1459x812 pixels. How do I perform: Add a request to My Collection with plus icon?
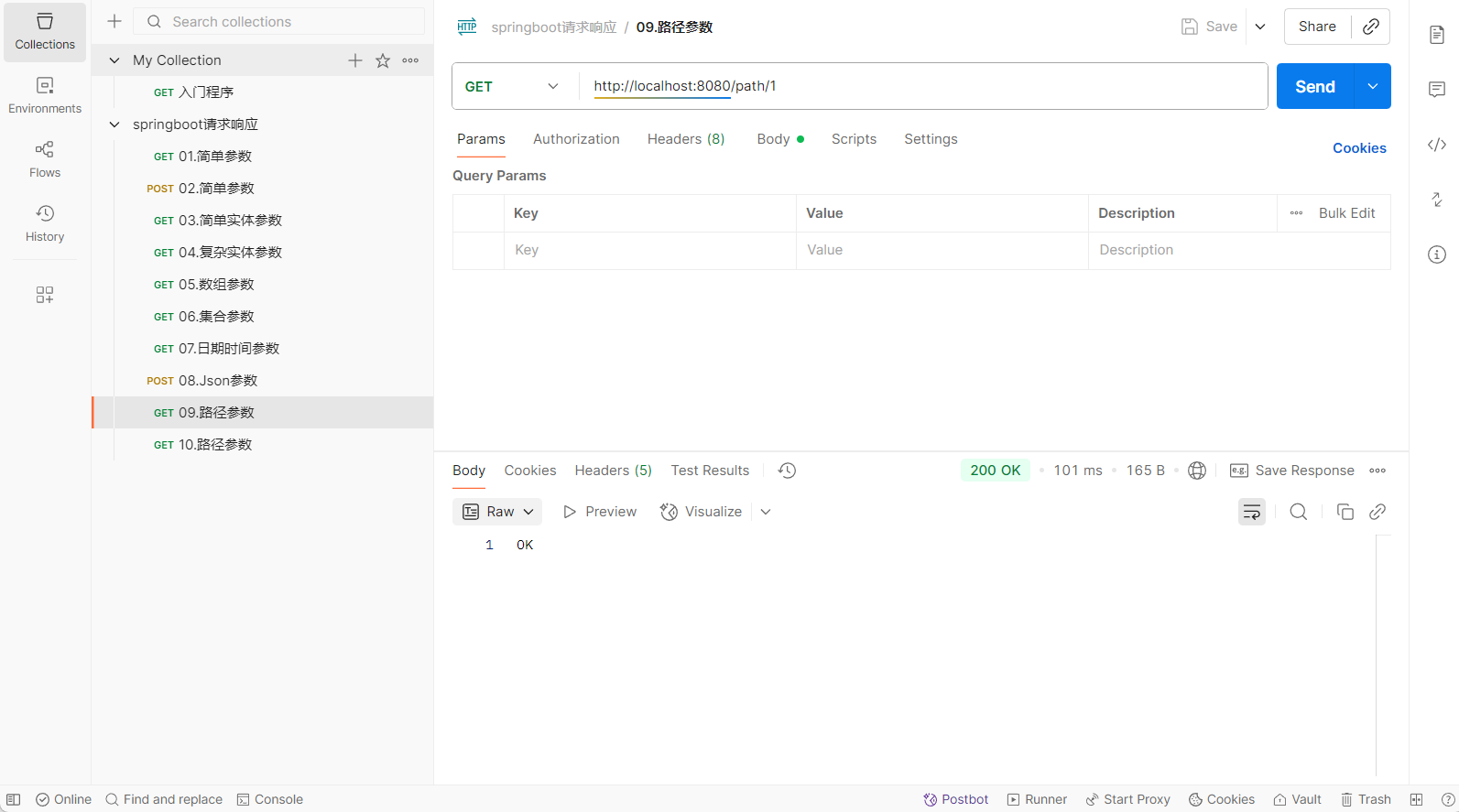tap(355, 60)
